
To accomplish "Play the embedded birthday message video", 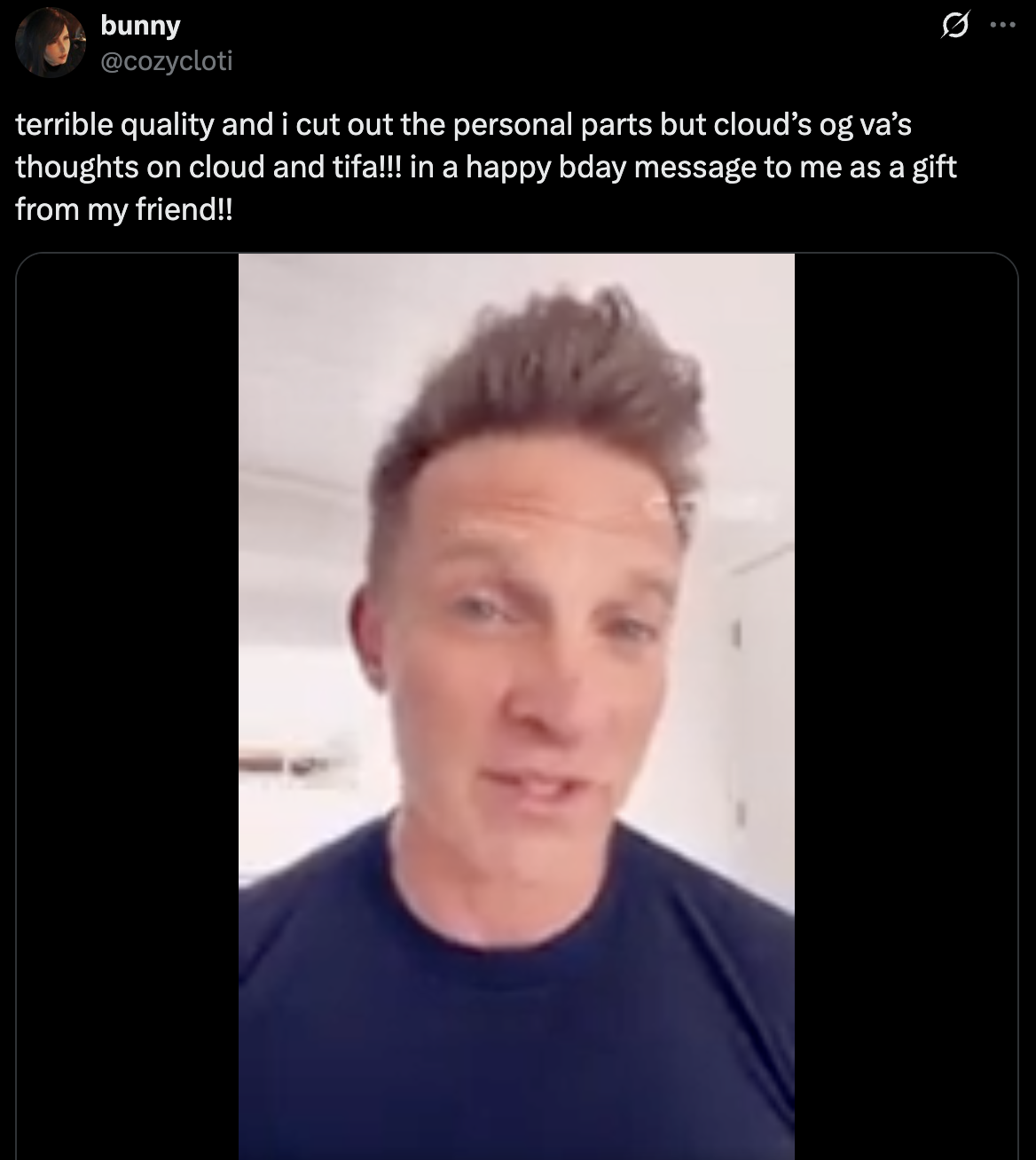I will coord(516,706).
